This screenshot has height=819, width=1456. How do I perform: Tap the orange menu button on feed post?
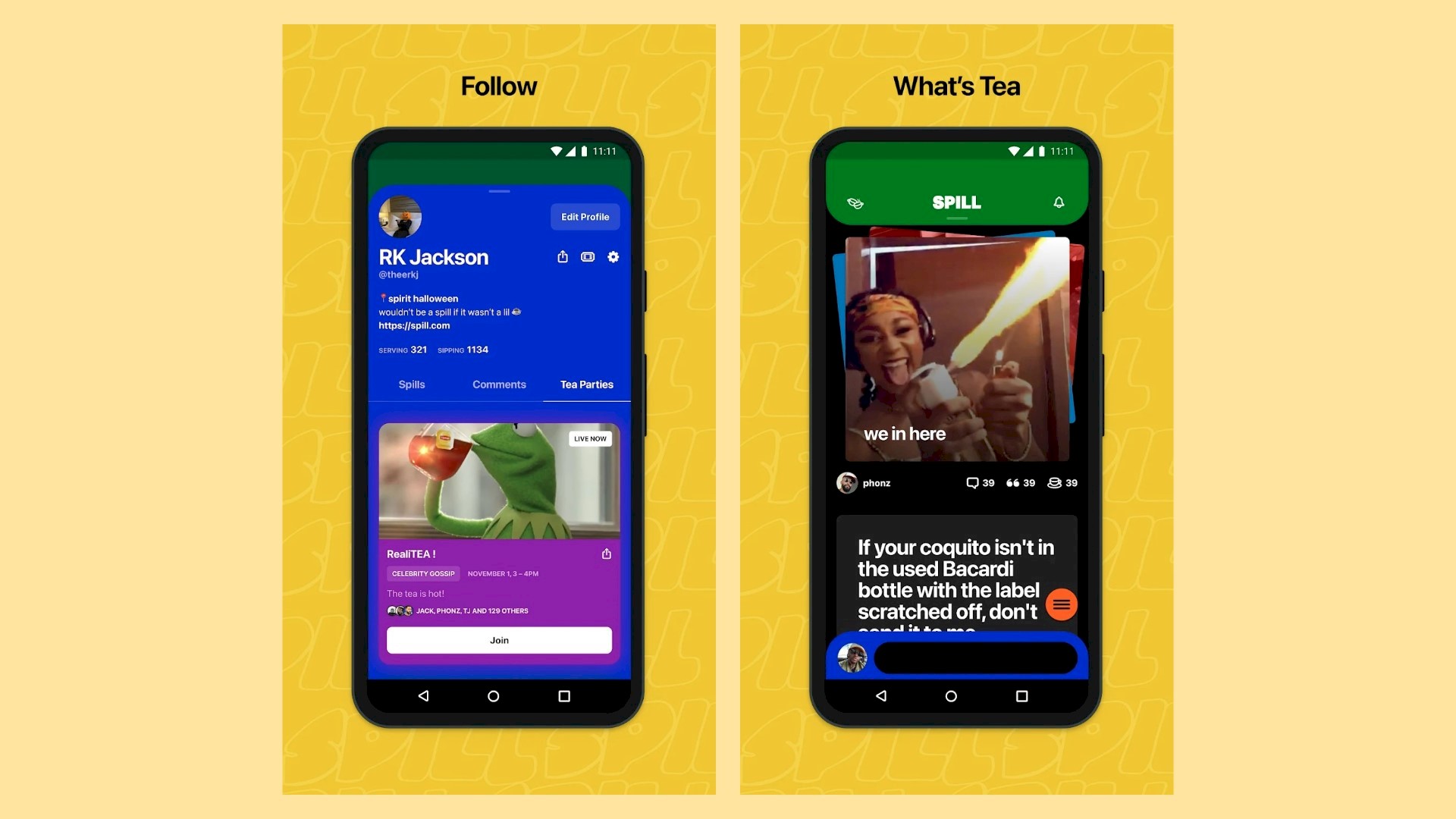click(1061, 603)
